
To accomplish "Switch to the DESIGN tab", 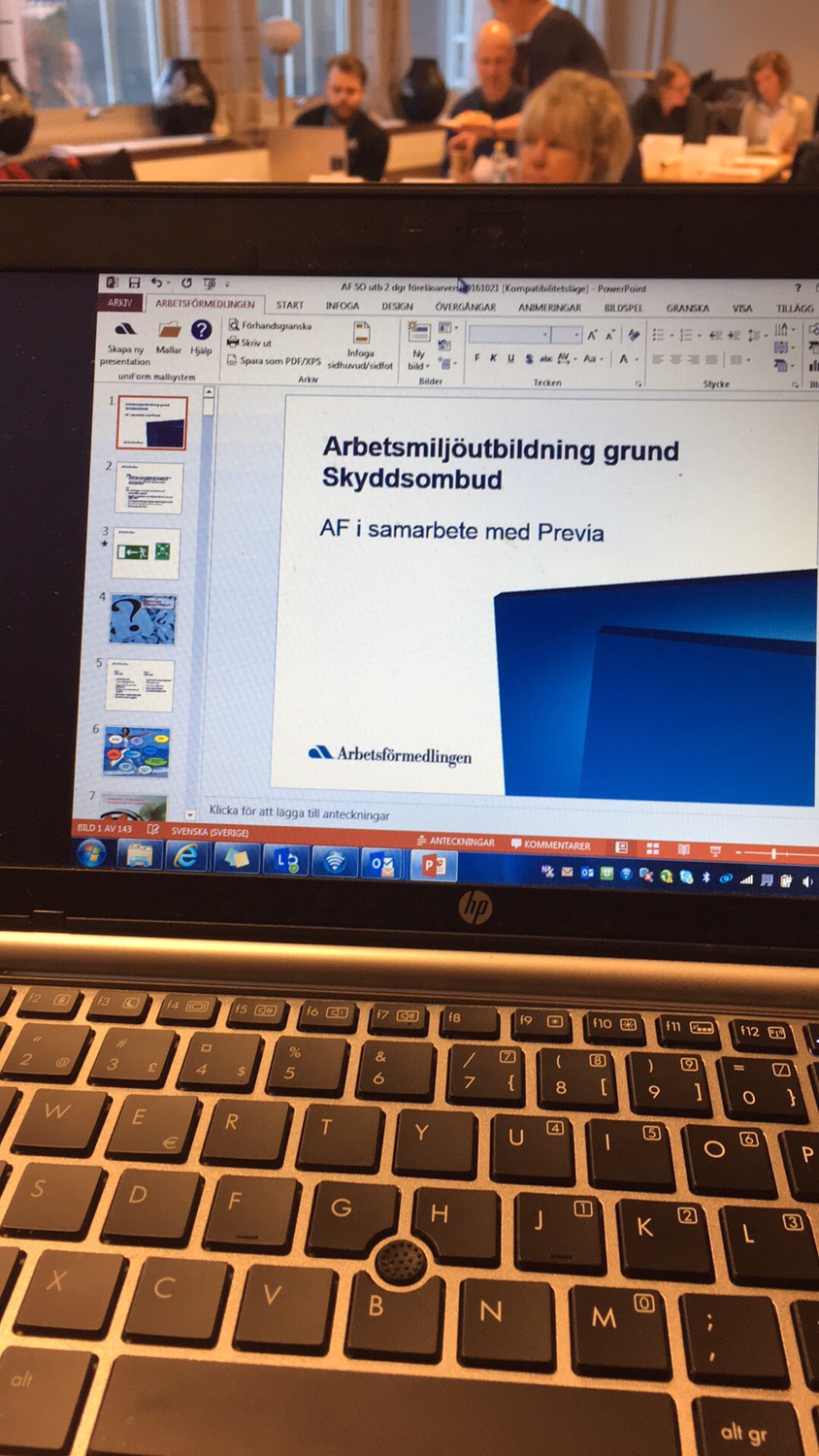I will coord(397,306).
